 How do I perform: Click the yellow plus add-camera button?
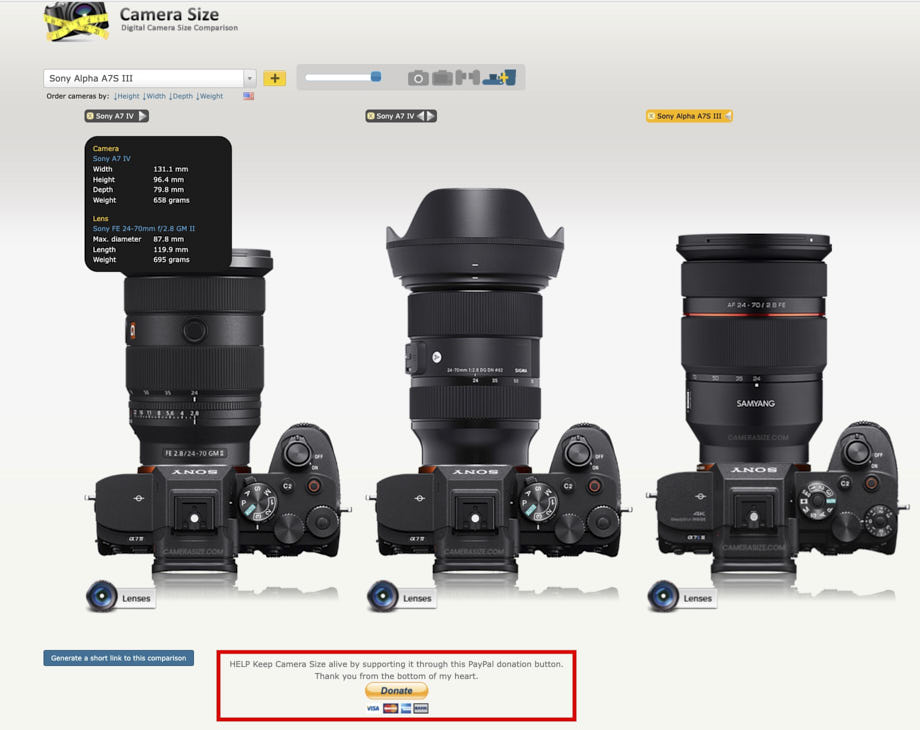coord(275,78)
